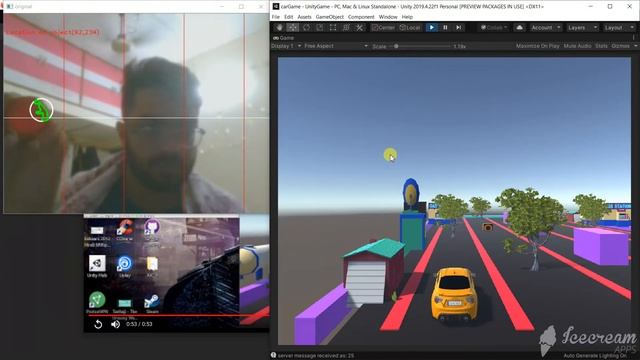Click the 0:53 / 0:53 time display
This screenshot has width=640, height=360.
coord(139,324)
